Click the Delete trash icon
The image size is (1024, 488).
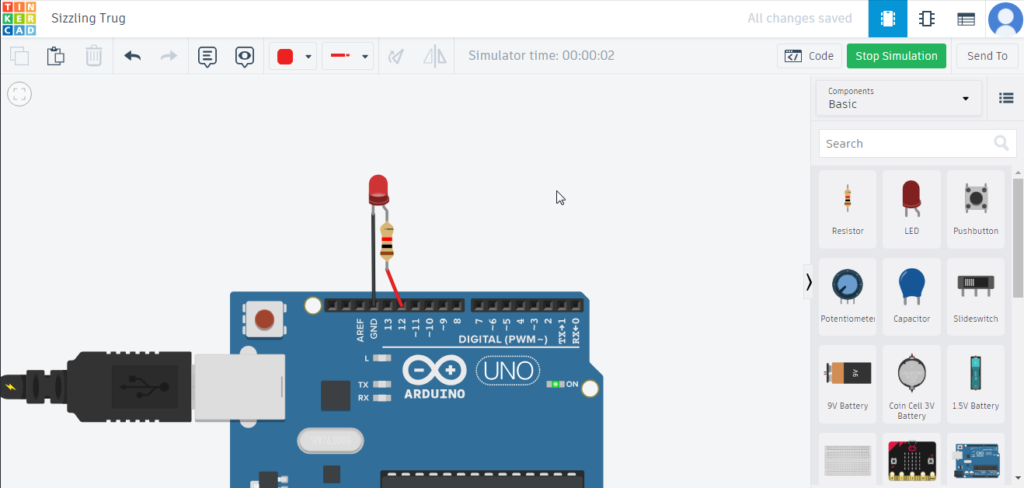click(94, 56)
